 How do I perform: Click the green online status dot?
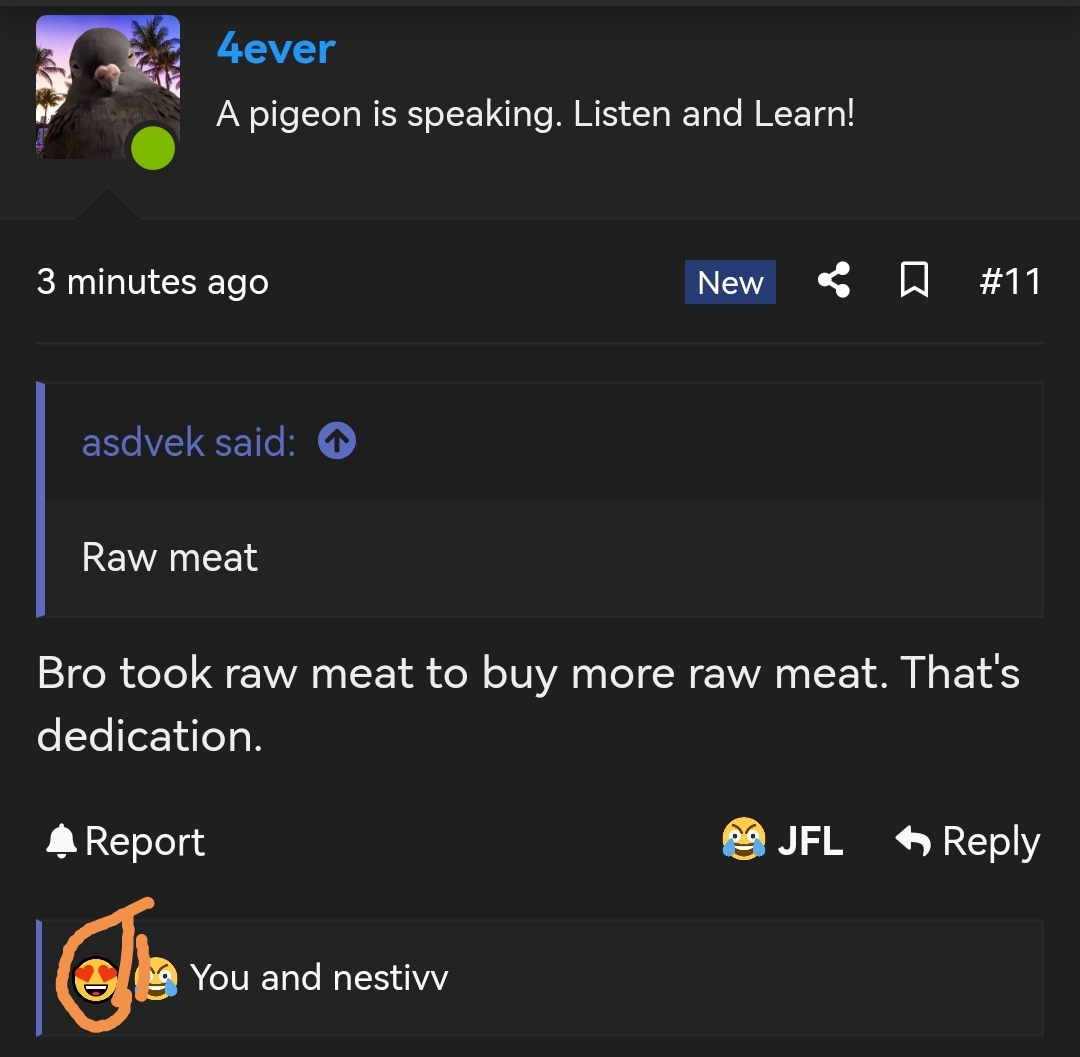tap(153, 149)
